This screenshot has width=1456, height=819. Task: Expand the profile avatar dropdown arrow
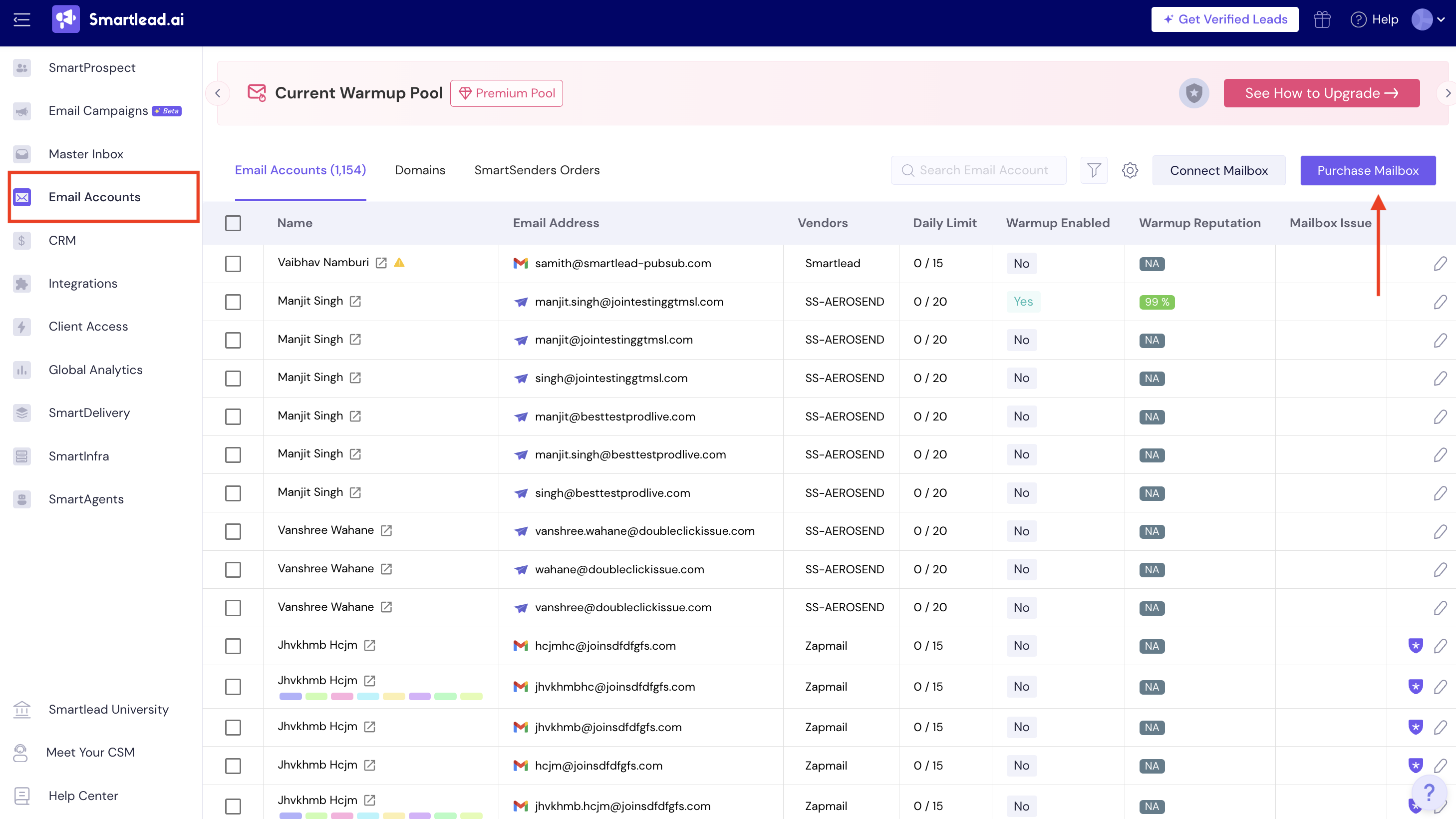[1441, 20]
